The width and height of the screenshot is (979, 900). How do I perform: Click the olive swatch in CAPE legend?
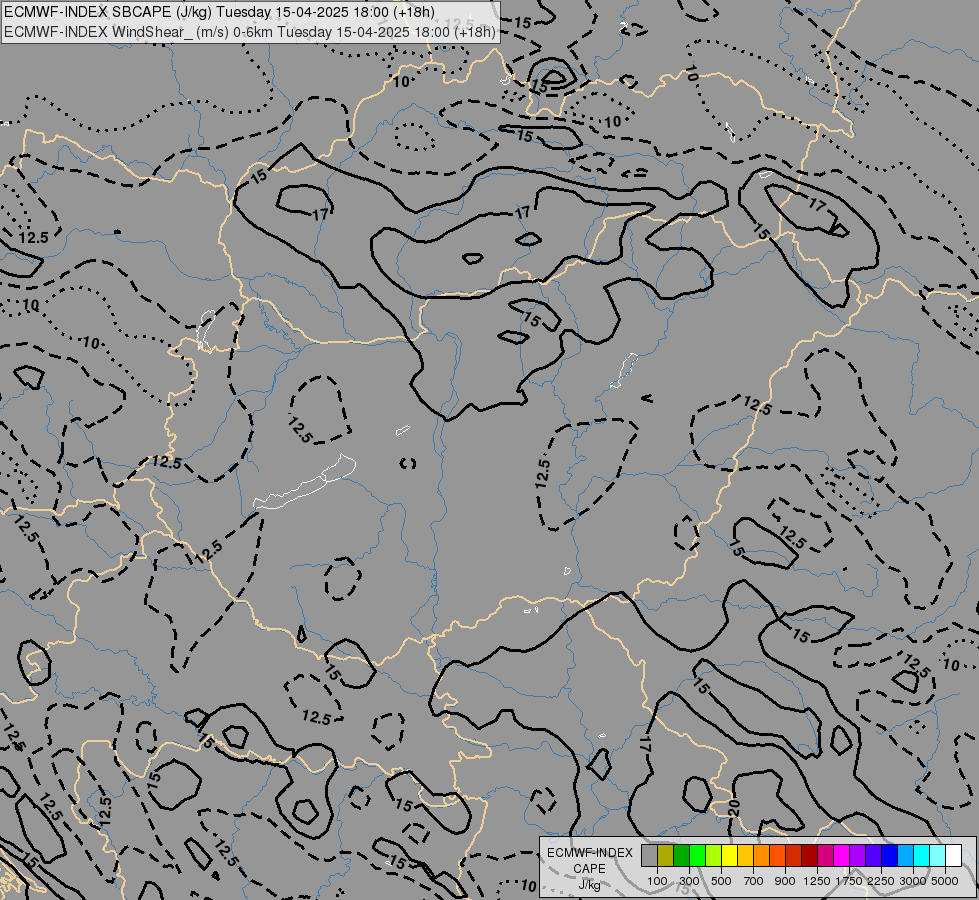(x=666, y=856)
